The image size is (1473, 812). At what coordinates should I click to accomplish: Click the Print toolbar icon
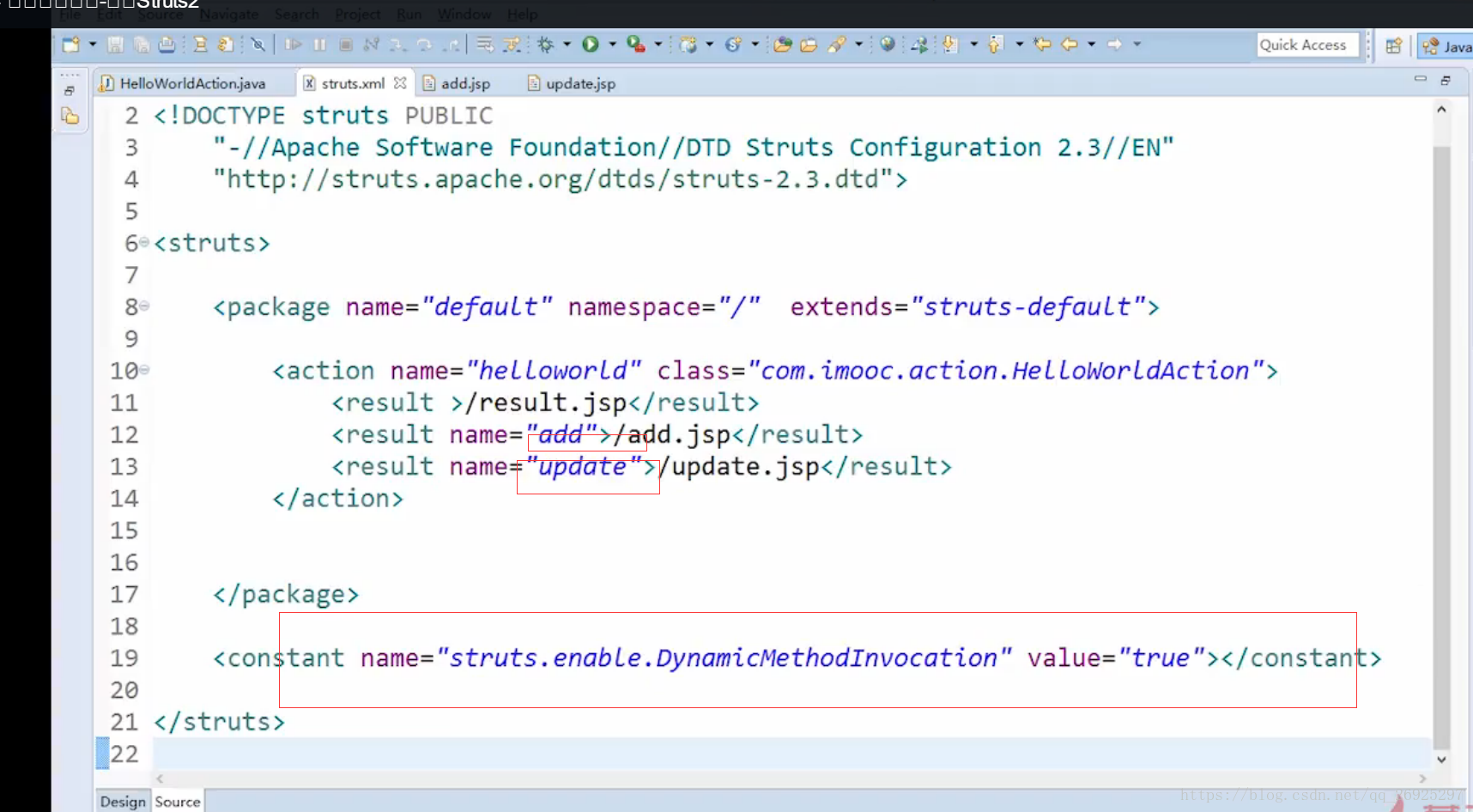pyautogui.click(x=167, y=44)
